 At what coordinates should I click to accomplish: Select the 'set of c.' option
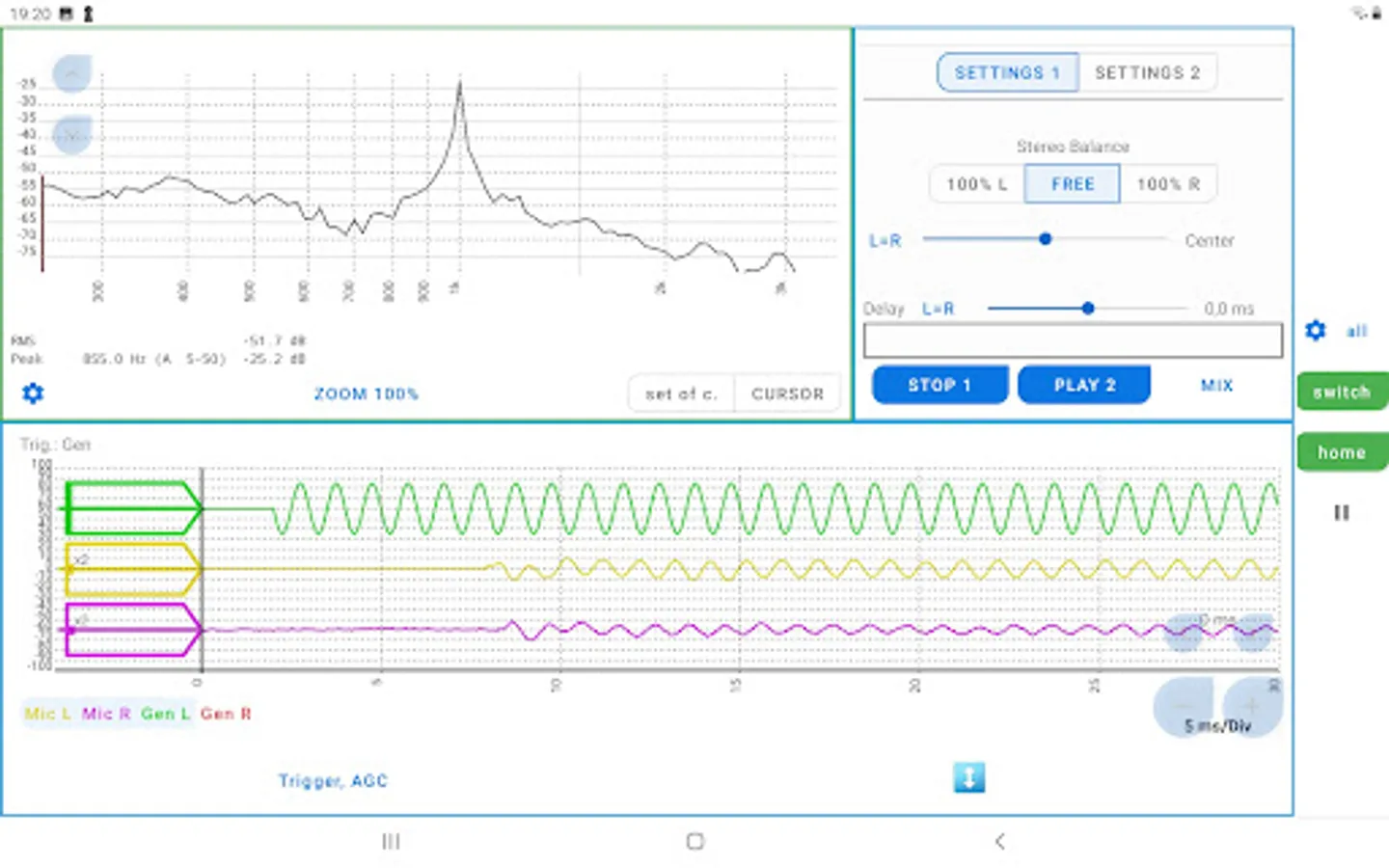681,393
